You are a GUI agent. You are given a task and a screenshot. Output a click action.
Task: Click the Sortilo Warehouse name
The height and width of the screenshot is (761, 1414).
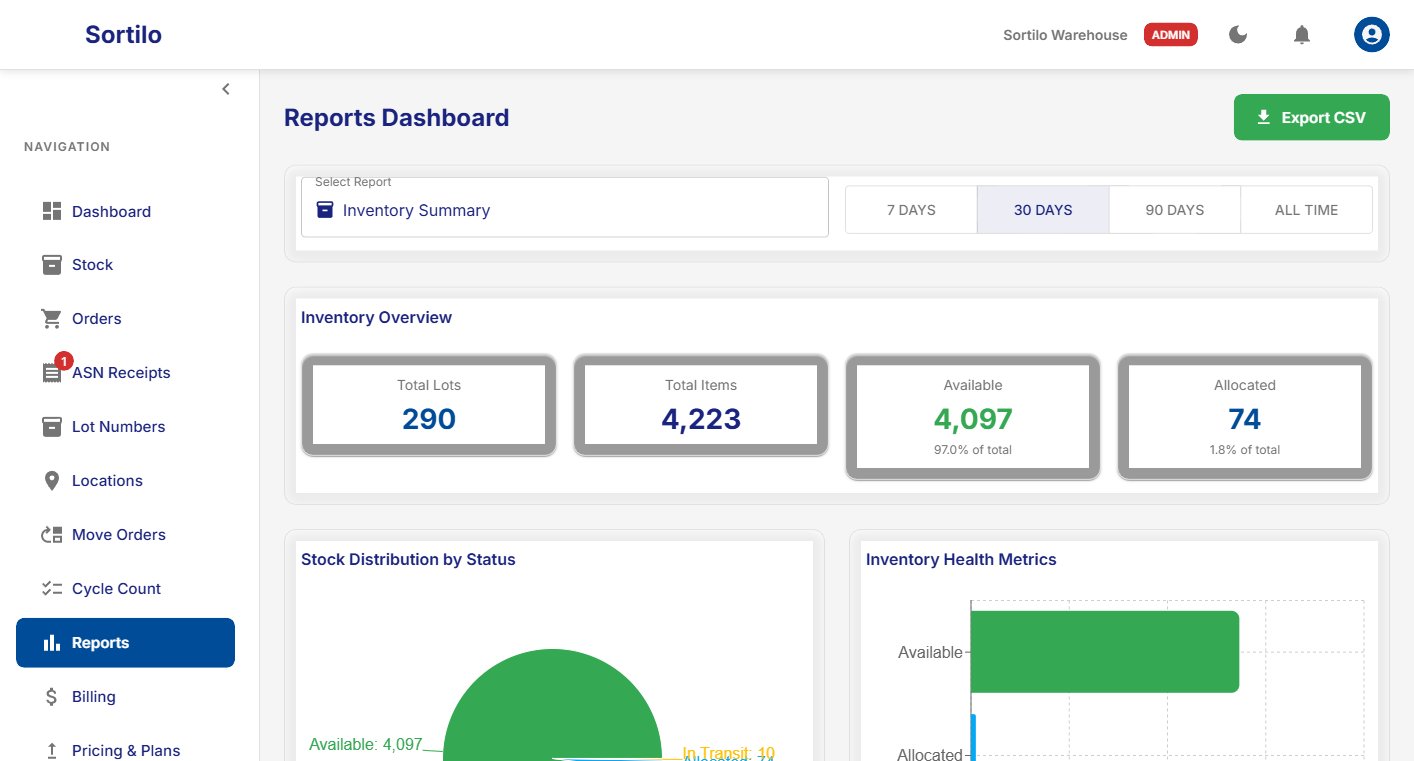pyautogui.click(x=1065, y=35)
